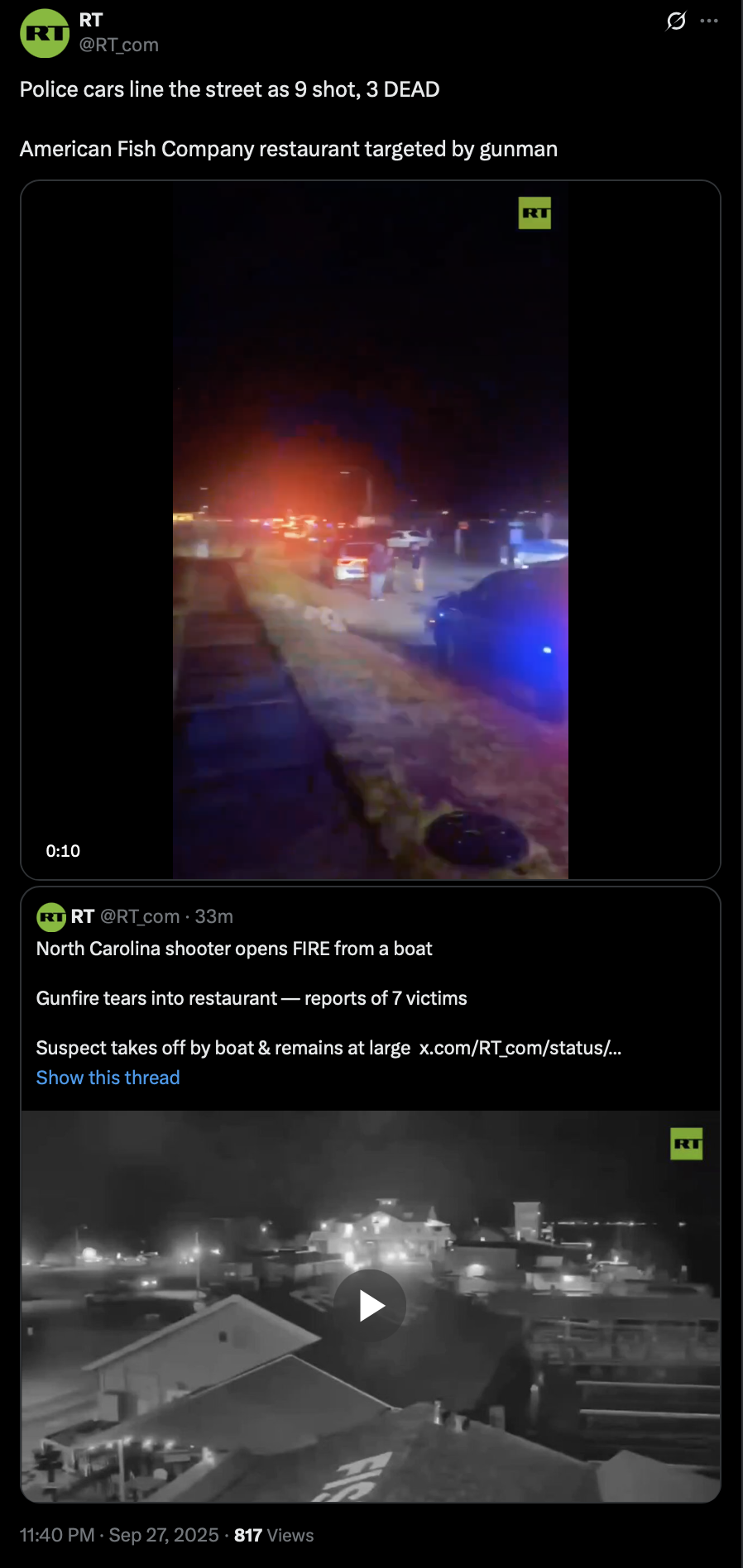Open the three-dot more options menu

(x=709, y=21)
